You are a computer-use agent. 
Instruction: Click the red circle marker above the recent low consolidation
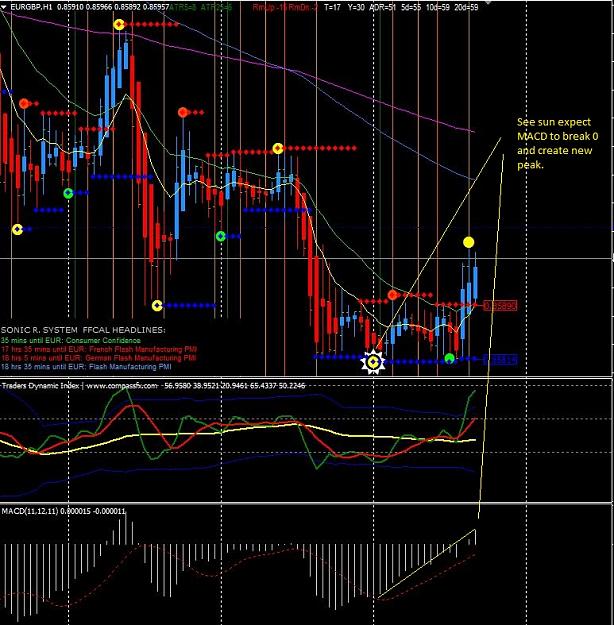pos(393,295)
